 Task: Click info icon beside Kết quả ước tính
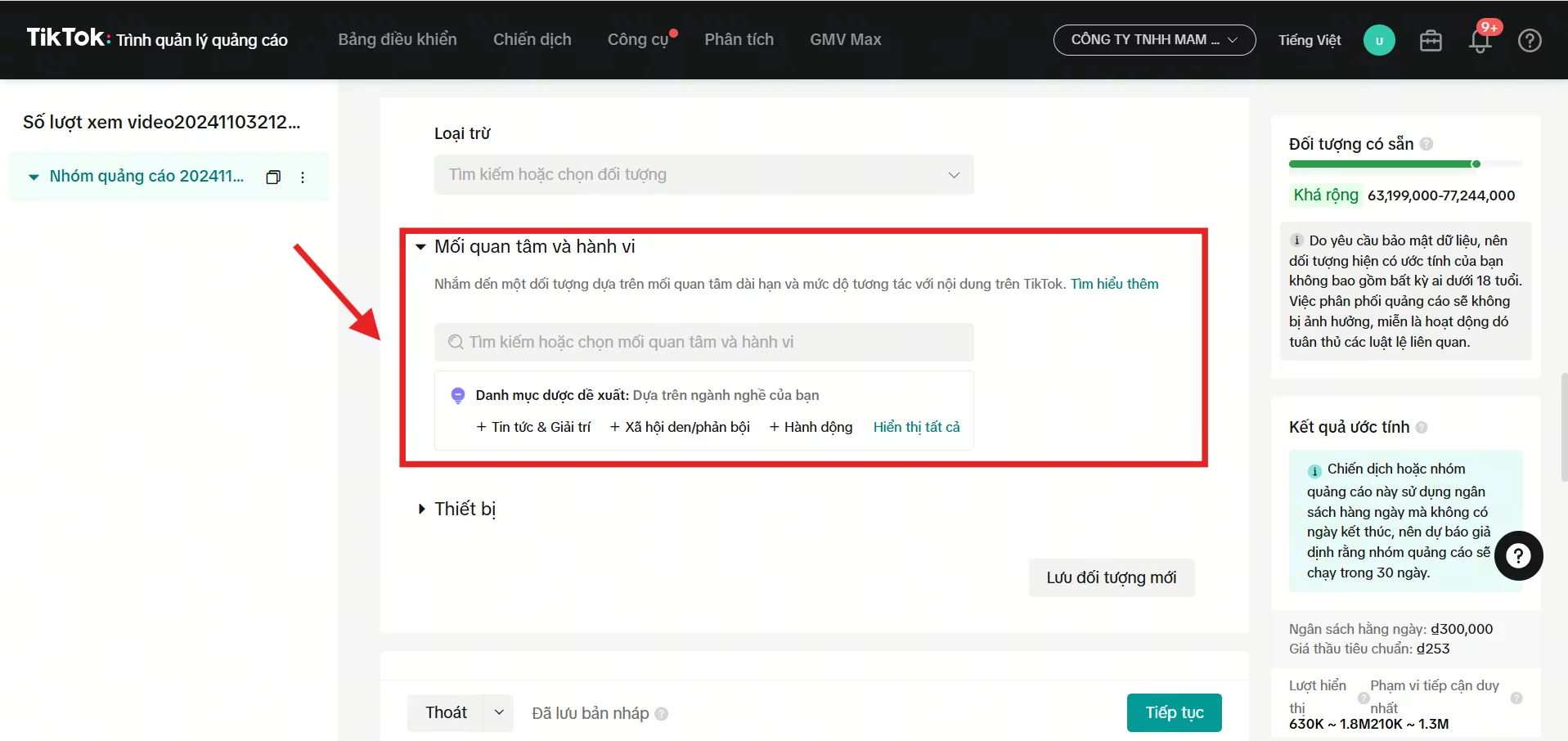tap(1422, 427)
